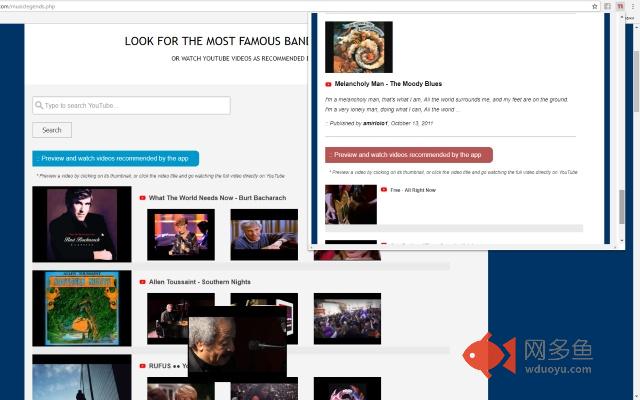
Task: Open 'Allen Toussaint - Southern Nights' title link
Action: coord(200,282)
